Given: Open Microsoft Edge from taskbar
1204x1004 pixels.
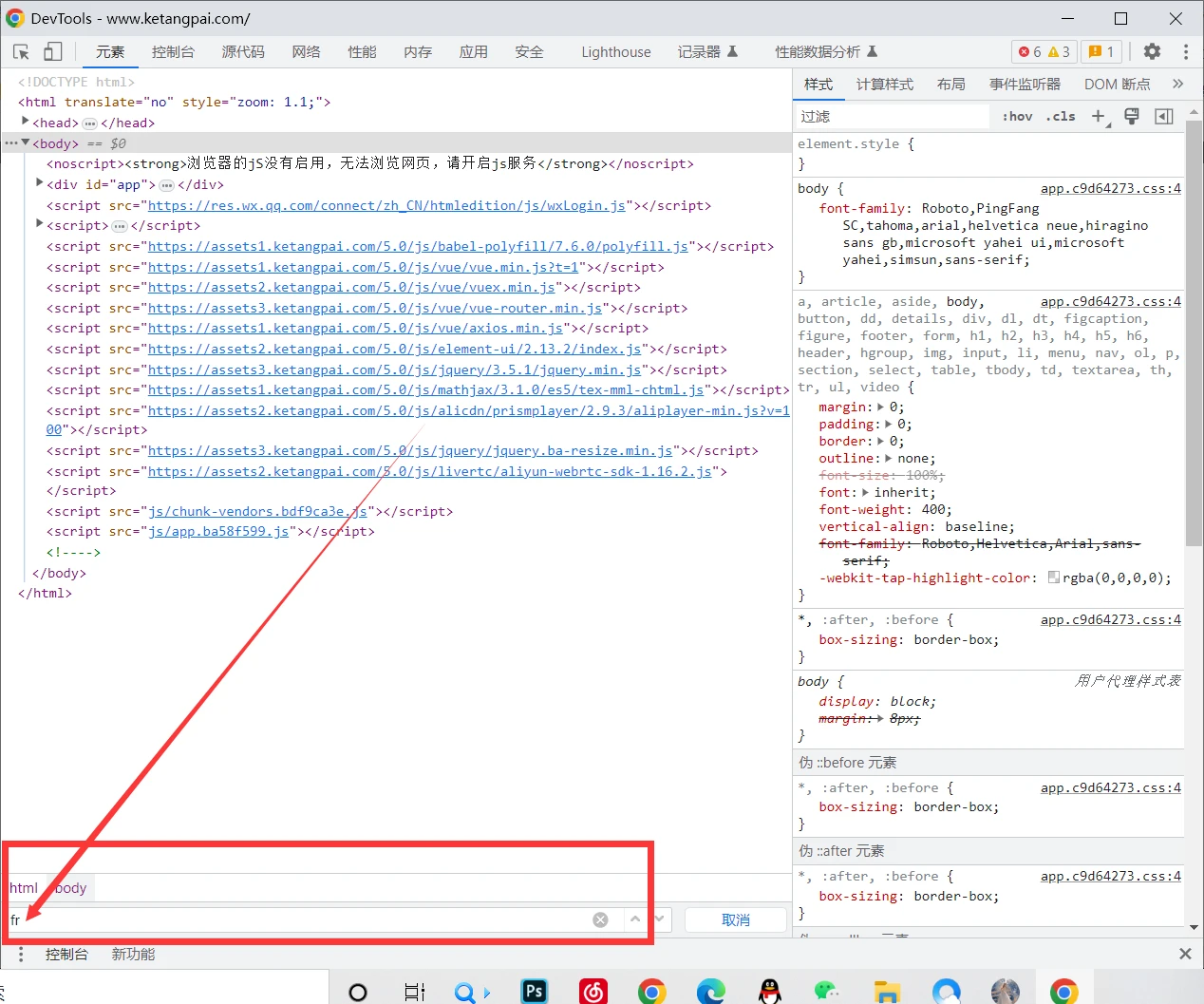Looking at the screenshot, I should click(711, 991).
